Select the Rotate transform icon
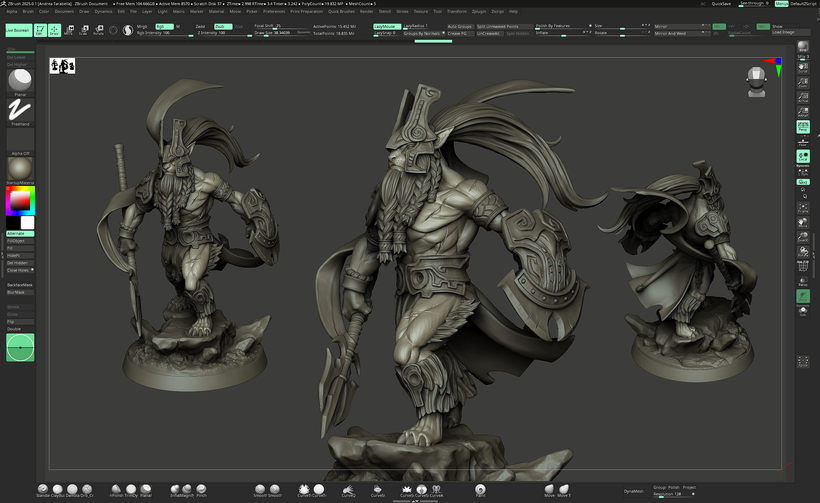Screen dimensions: 820x503 (x=98, y=30)
